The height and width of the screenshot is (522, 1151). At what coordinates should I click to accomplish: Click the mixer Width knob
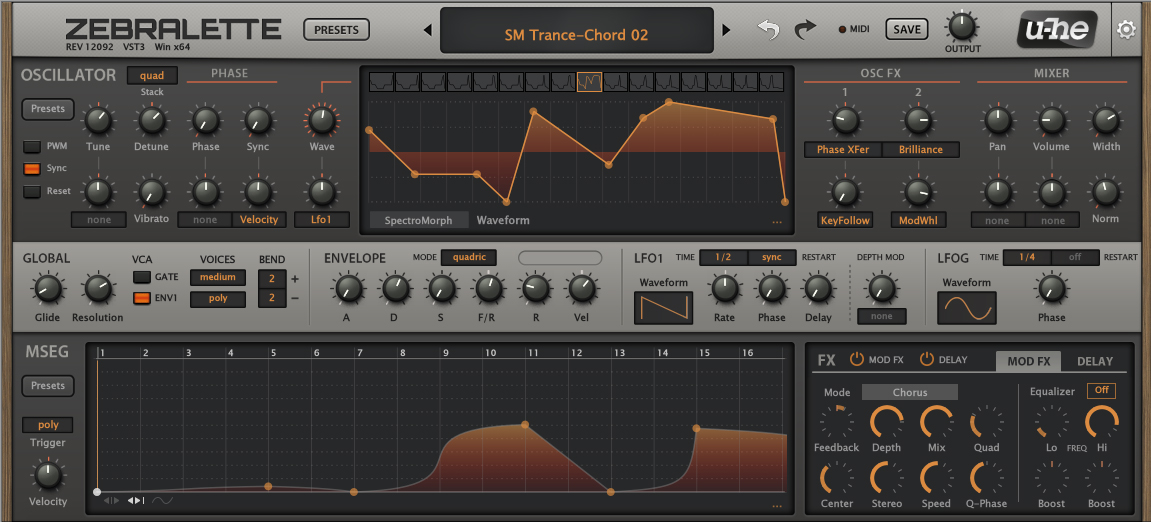(1105, 120)
